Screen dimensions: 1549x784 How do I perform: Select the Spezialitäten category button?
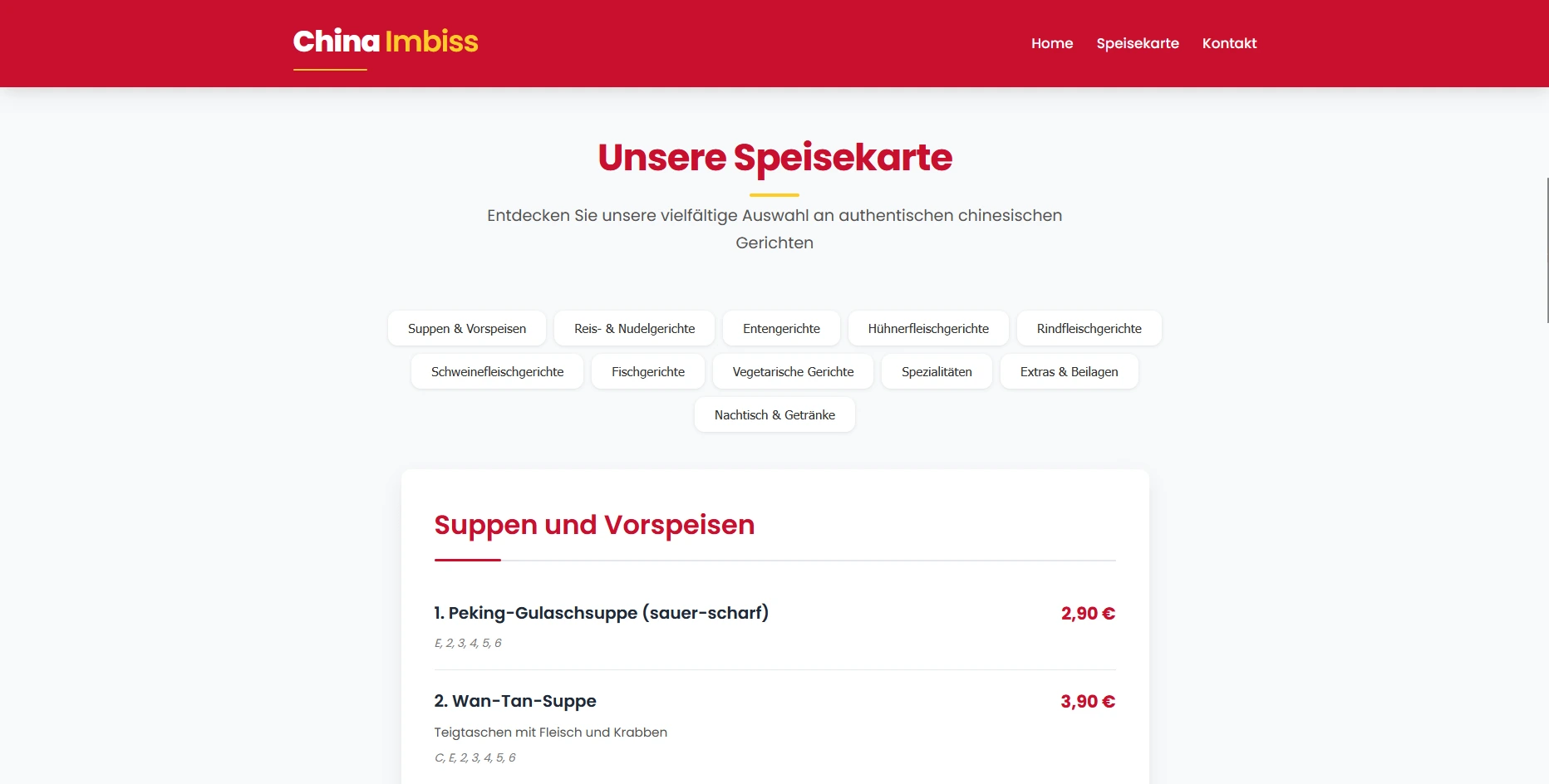coord(937,371)
